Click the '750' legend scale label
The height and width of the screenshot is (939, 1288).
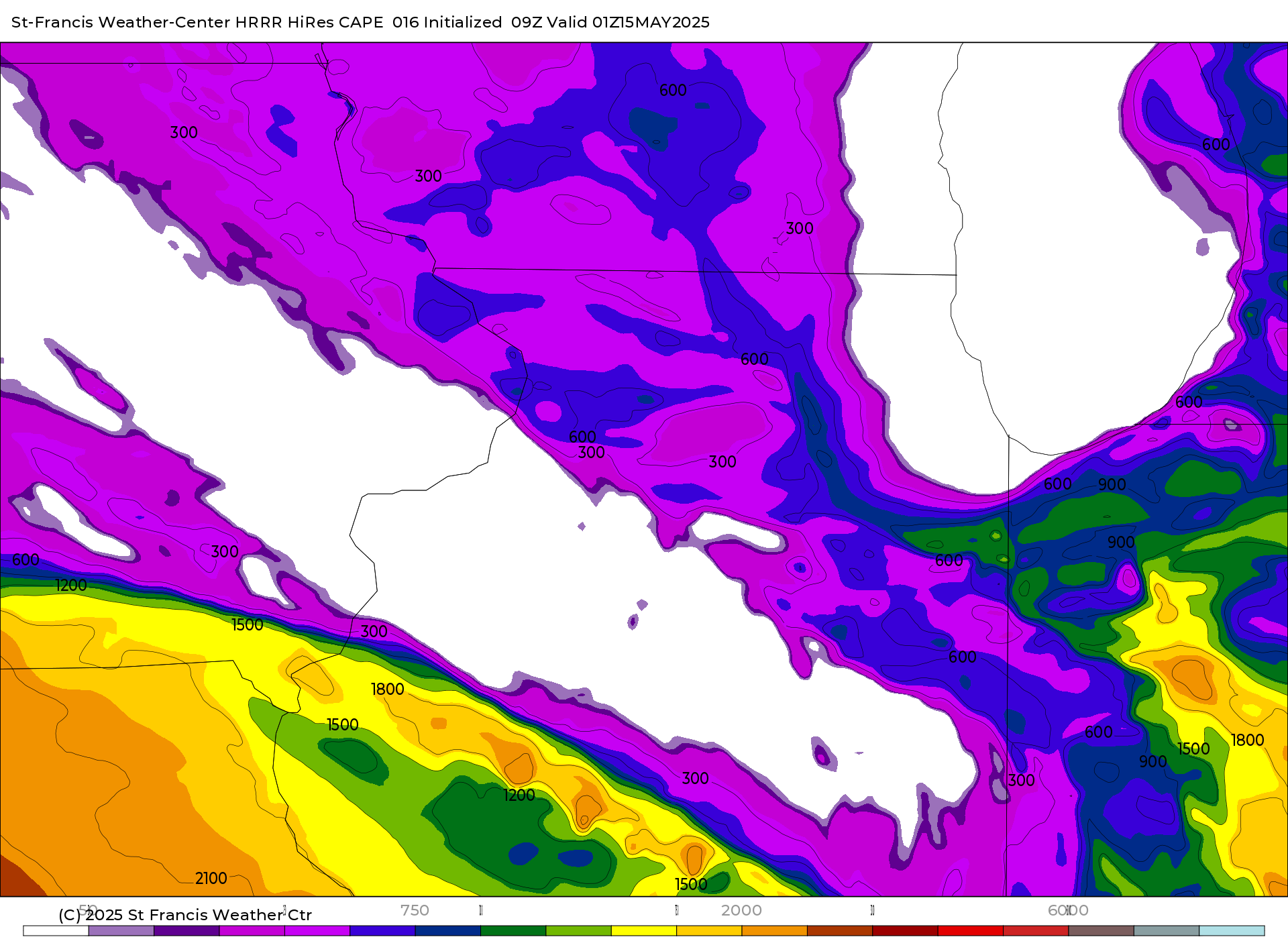coord(415,910)
